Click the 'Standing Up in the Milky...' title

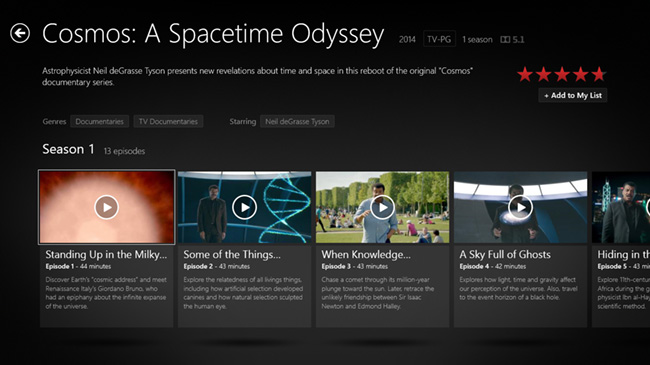[106, 254]
